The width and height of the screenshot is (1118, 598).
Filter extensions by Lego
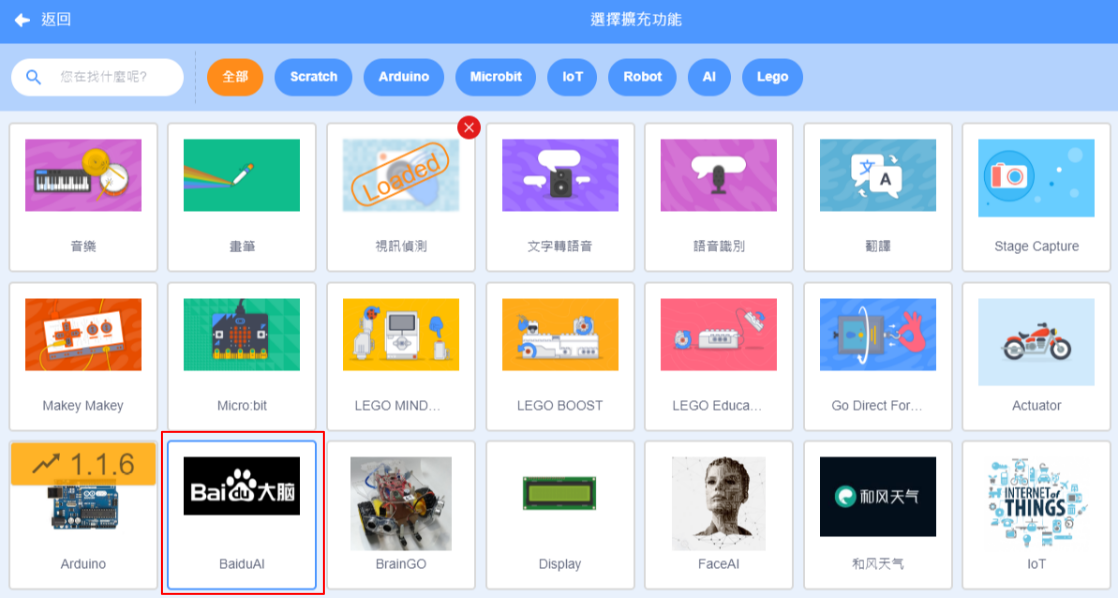[x=772, y=77]
